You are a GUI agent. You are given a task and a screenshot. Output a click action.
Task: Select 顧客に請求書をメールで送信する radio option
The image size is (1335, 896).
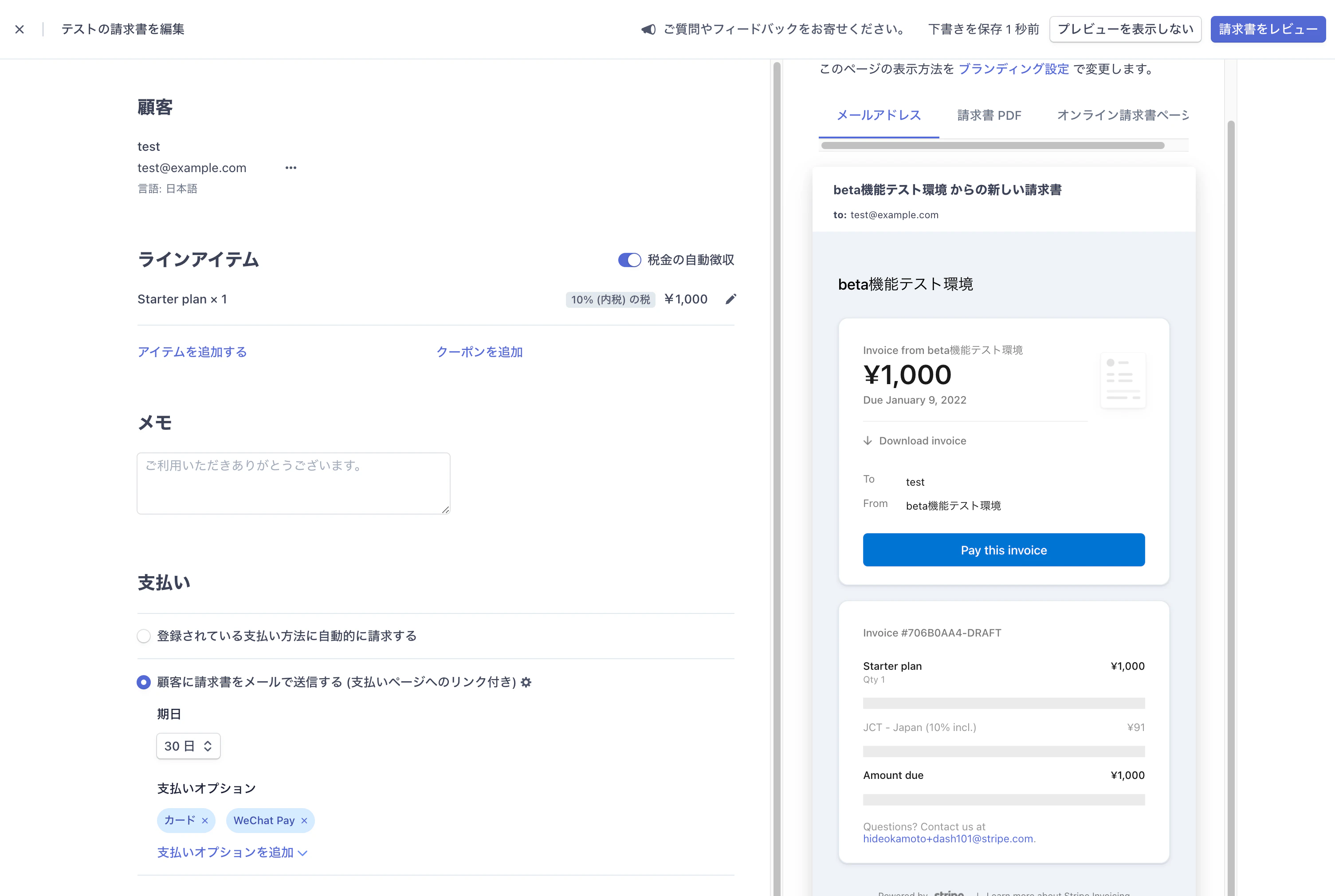coord(143,682)
